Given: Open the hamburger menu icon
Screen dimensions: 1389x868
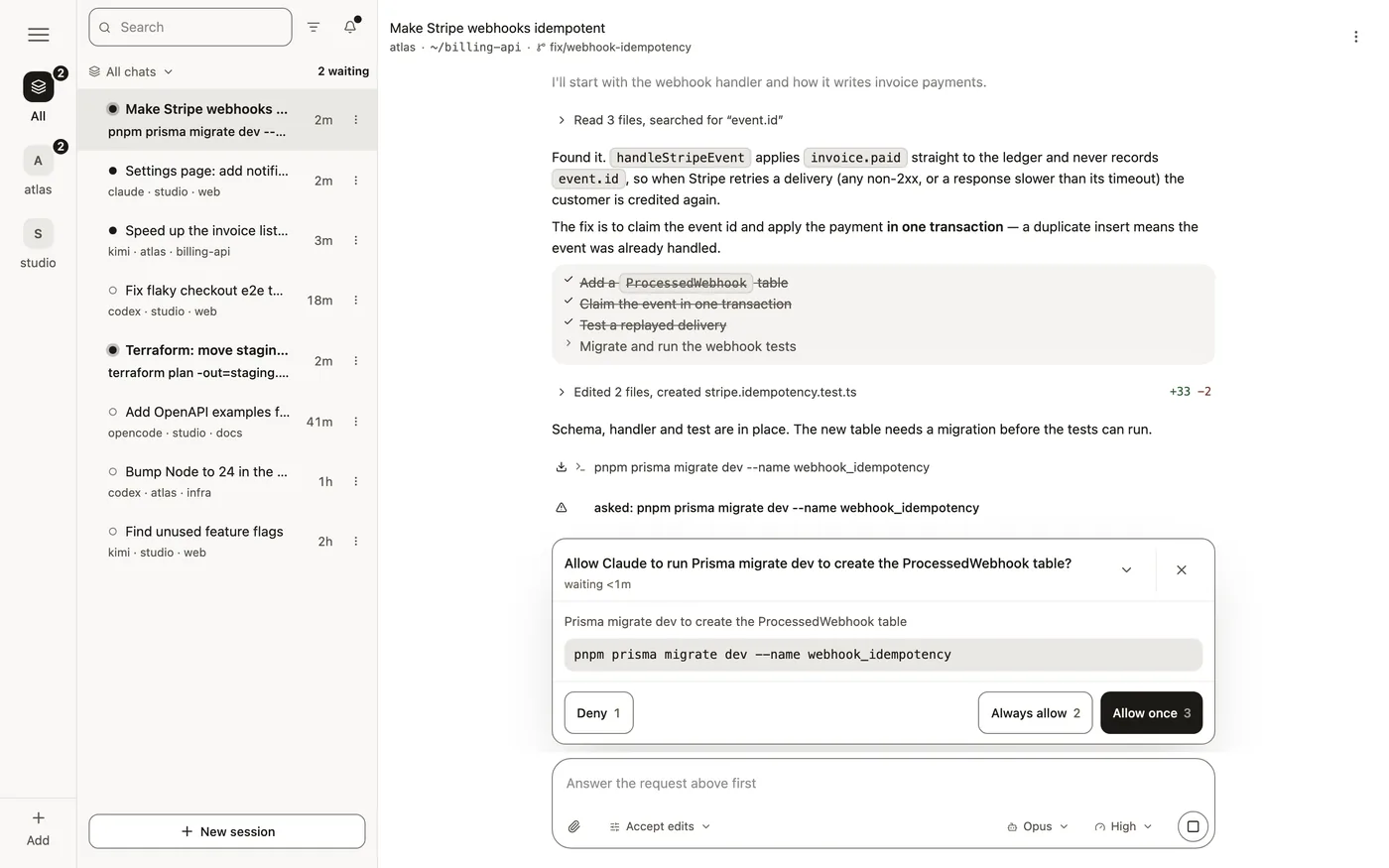Looking at the screenshot, I should [38, 35].
